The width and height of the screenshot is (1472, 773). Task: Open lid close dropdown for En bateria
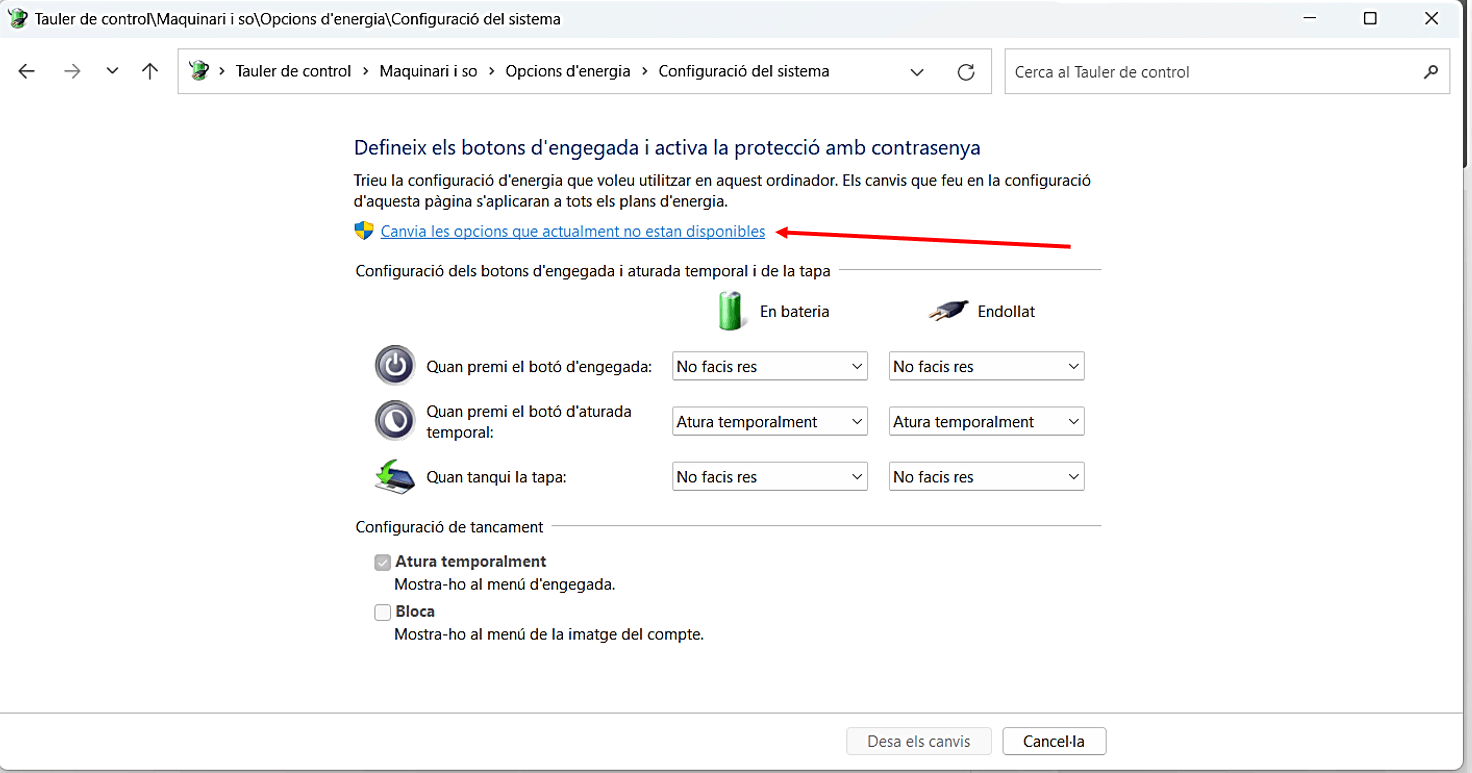click(x=769, y=477)
